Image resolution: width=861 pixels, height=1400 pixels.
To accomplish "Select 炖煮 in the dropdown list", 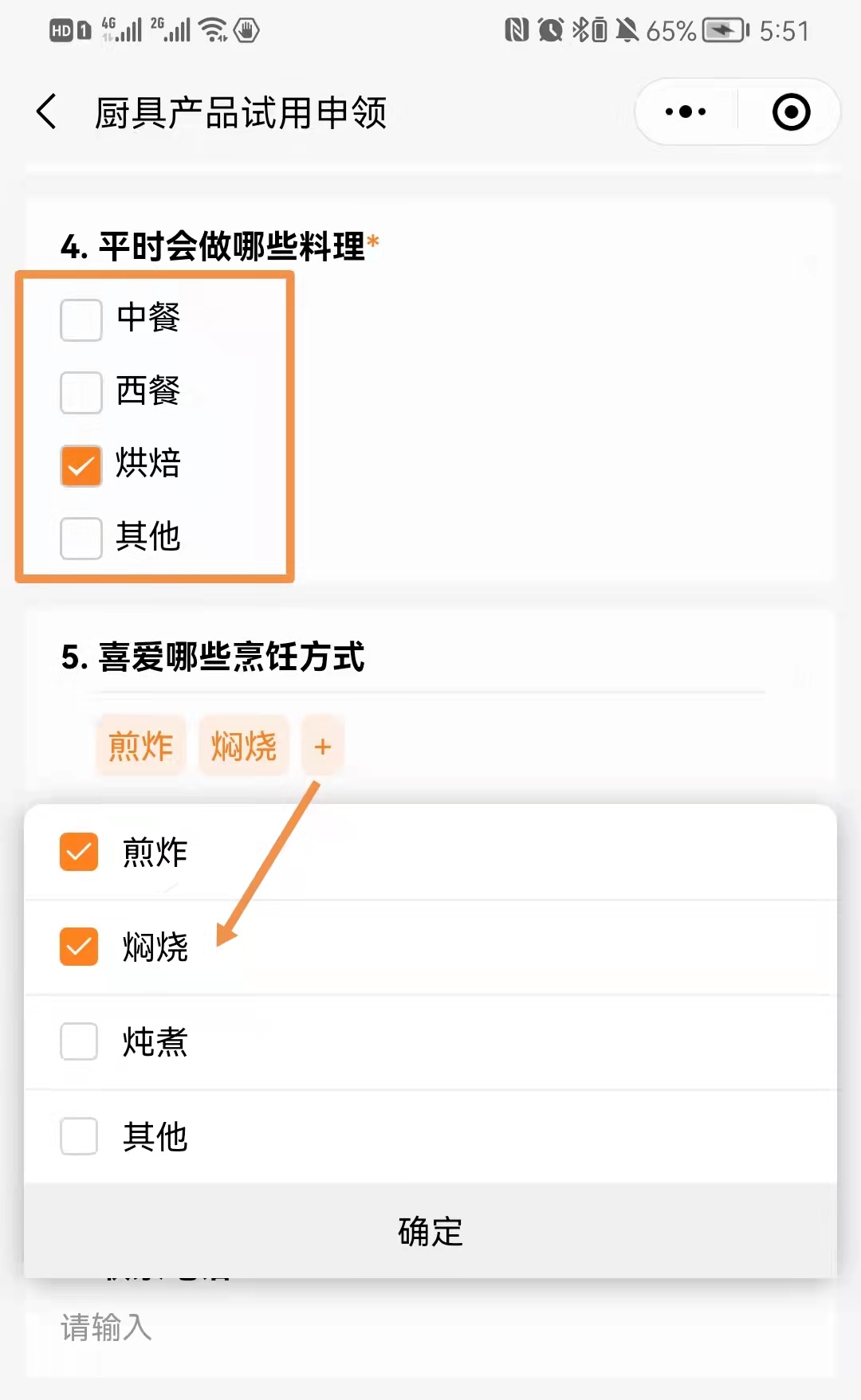I will click(79, 1041).
